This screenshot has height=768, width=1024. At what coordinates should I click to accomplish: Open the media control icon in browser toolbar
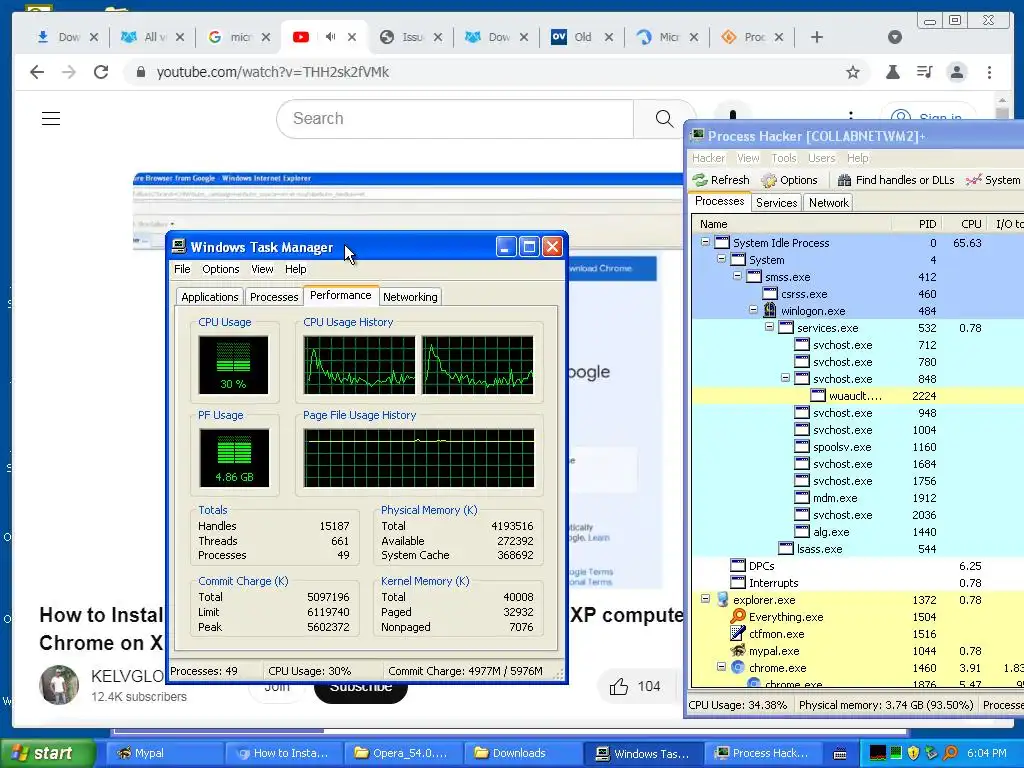tap(925, 72)
